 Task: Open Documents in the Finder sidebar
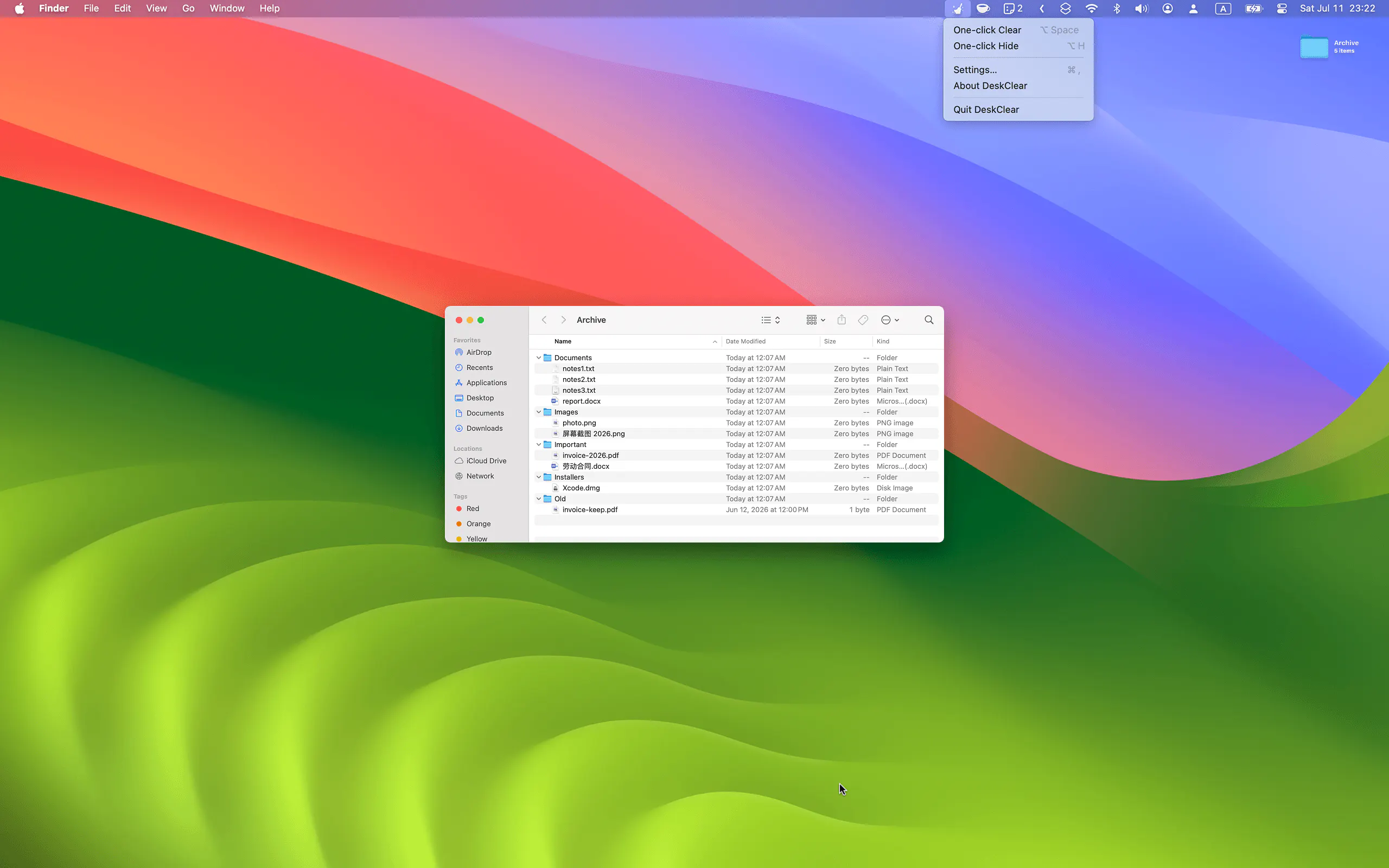479,413
